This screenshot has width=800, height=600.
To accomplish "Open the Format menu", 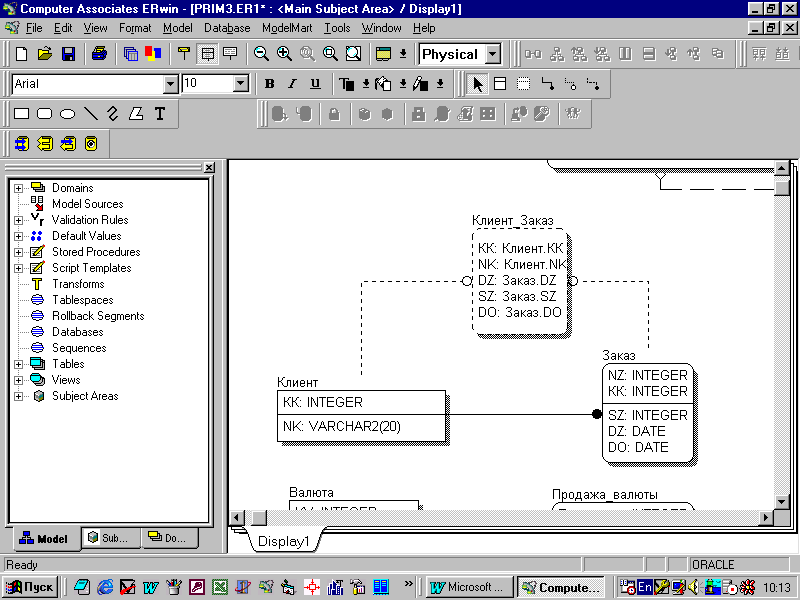I will pyautogui.click(x=135, y=28).
